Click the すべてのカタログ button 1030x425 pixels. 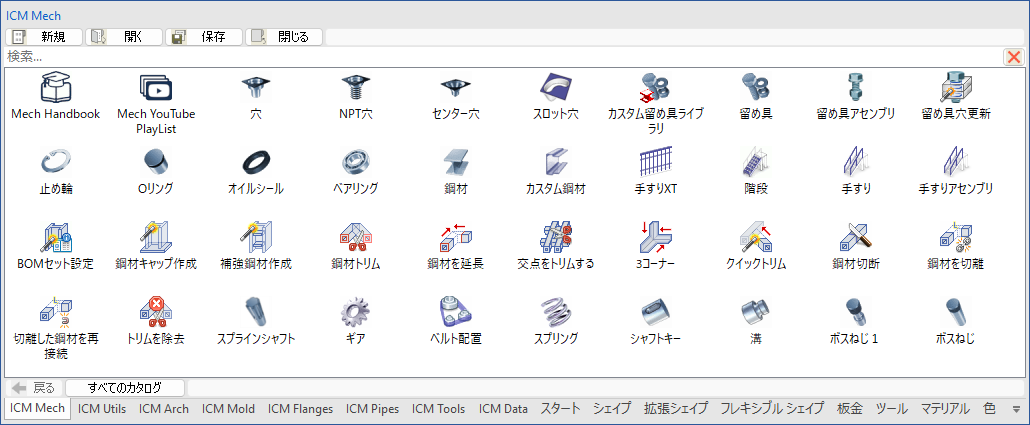pos(125,388)
